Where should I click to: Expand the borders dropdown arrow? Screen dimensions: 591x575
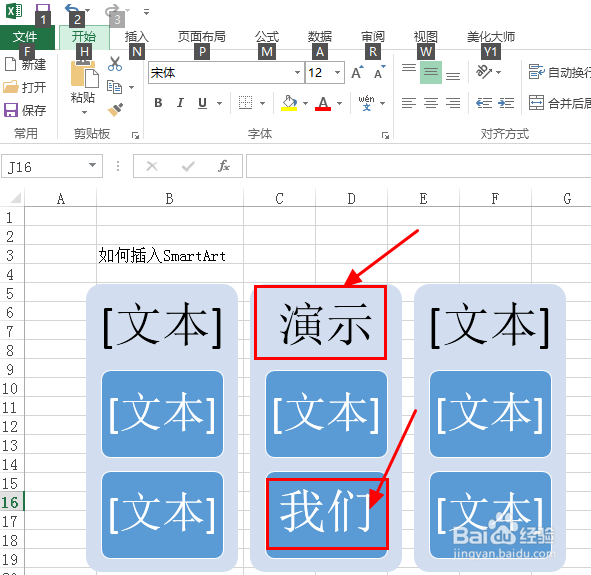262,103
